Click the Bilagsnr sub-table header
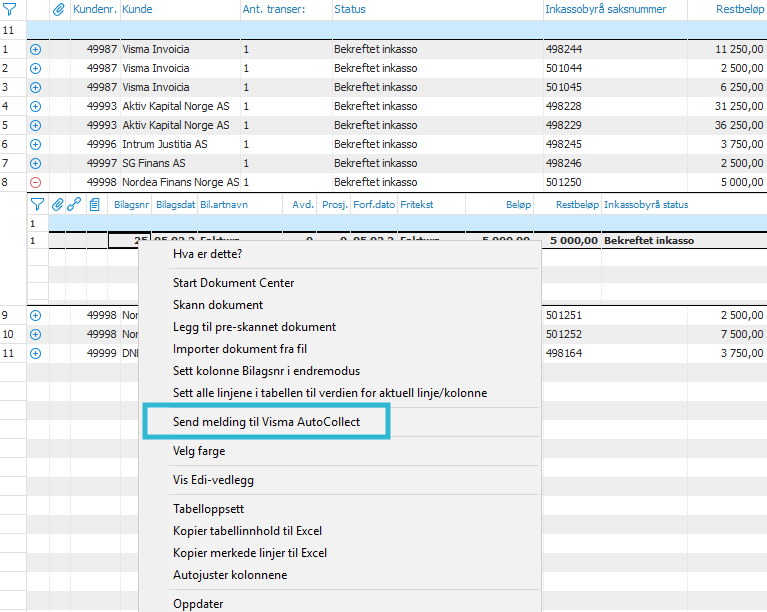This screenshot has height=612, width=767. click(131, 204)
